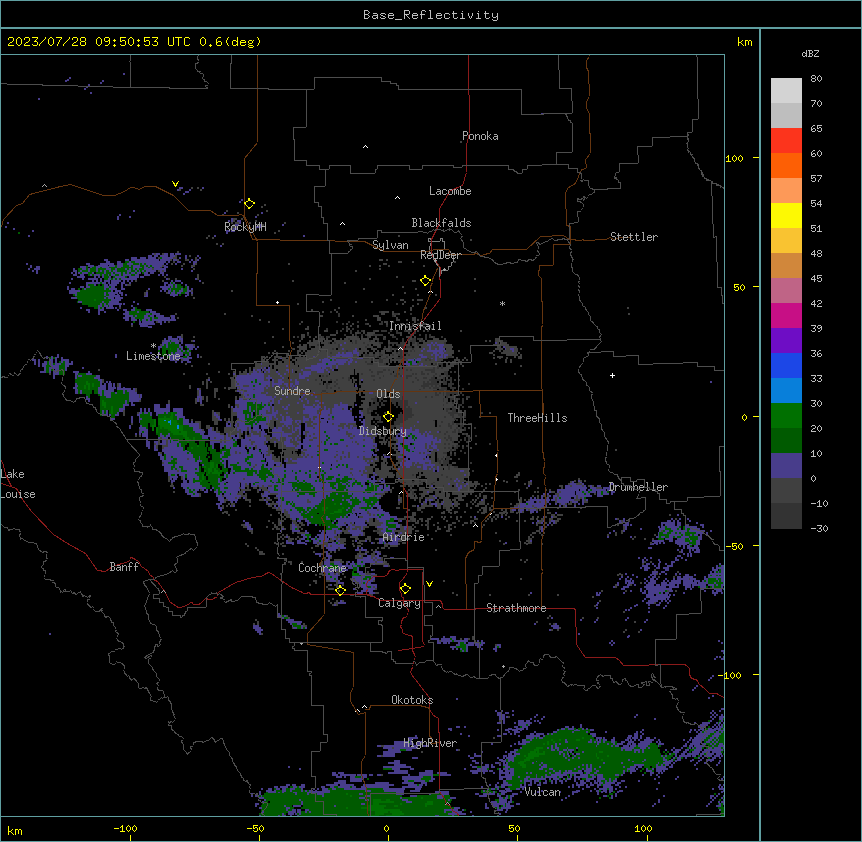Click the HighRiver label
862x842 pixels.
[x=430, y=743]
